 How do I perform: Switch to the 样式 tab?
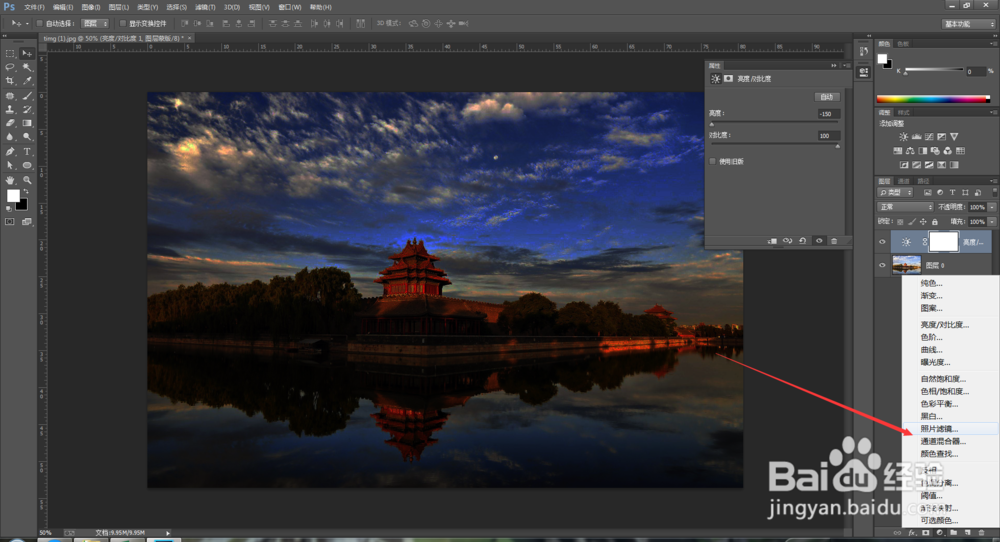[x=904, y=113]
